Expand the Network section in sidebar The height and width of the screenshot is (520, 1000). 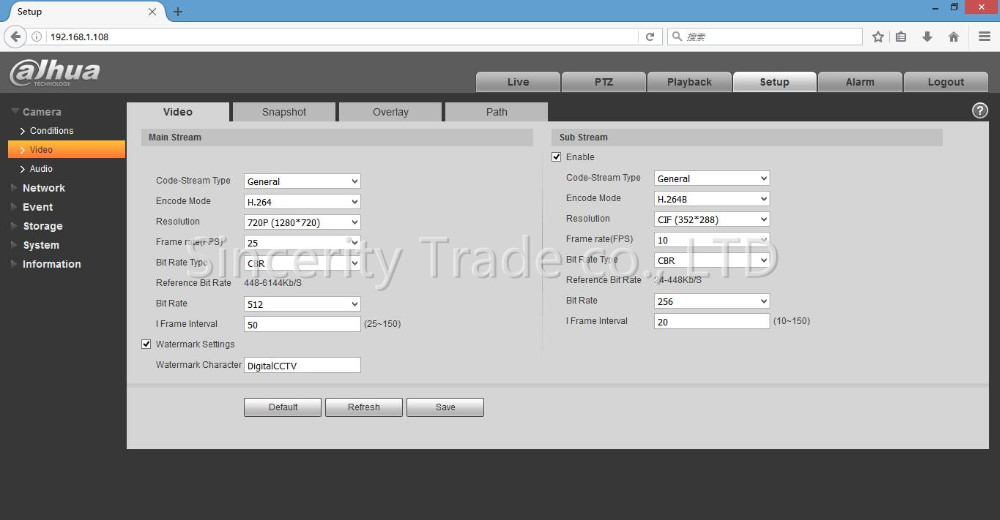tap(43, 188)
